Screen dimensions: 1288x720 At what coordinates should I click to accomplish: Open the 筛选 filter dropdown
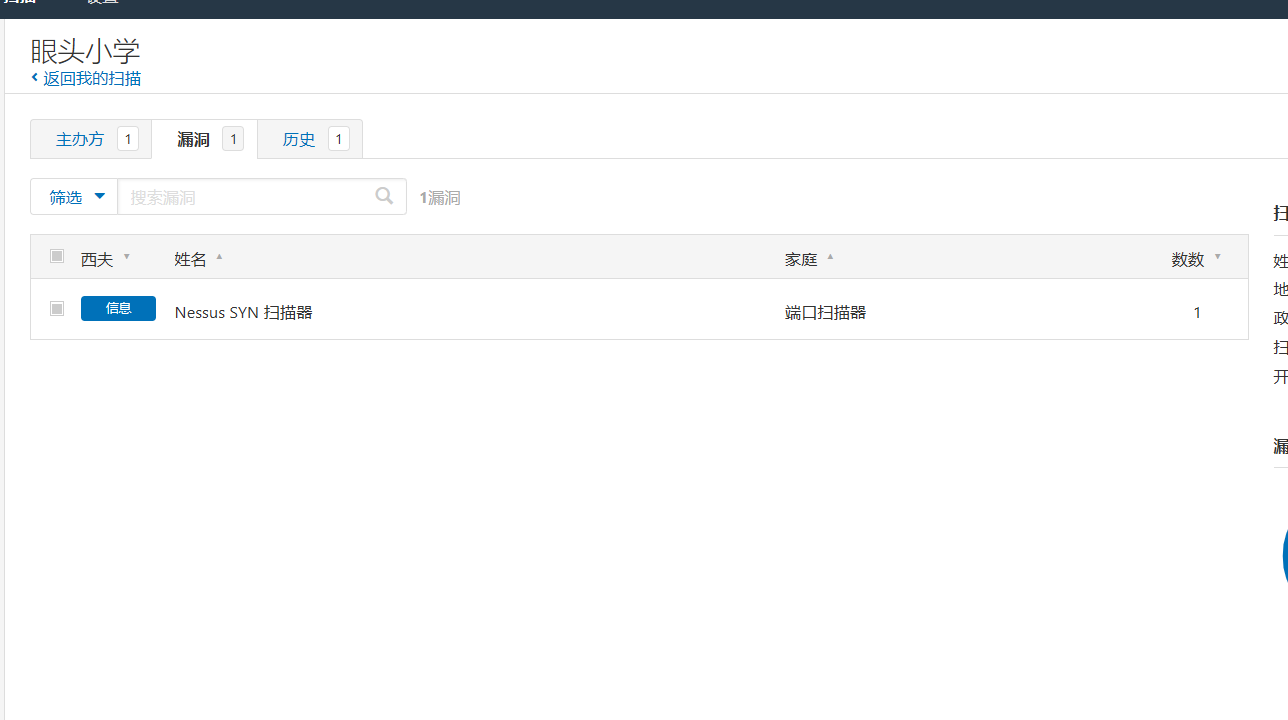tap(74, 197)
